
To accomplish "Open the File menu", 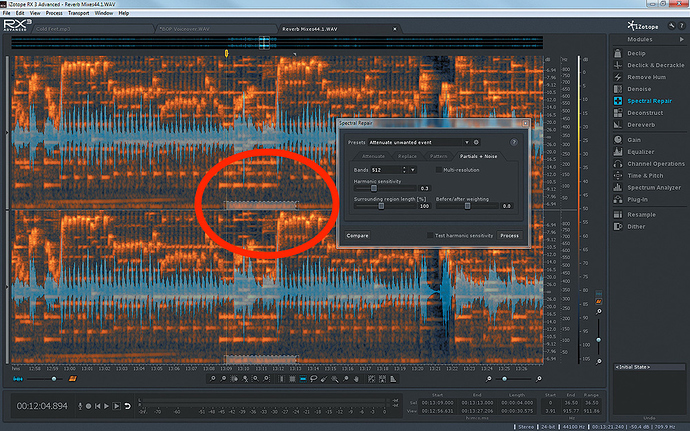I will (x=7, y=13).
